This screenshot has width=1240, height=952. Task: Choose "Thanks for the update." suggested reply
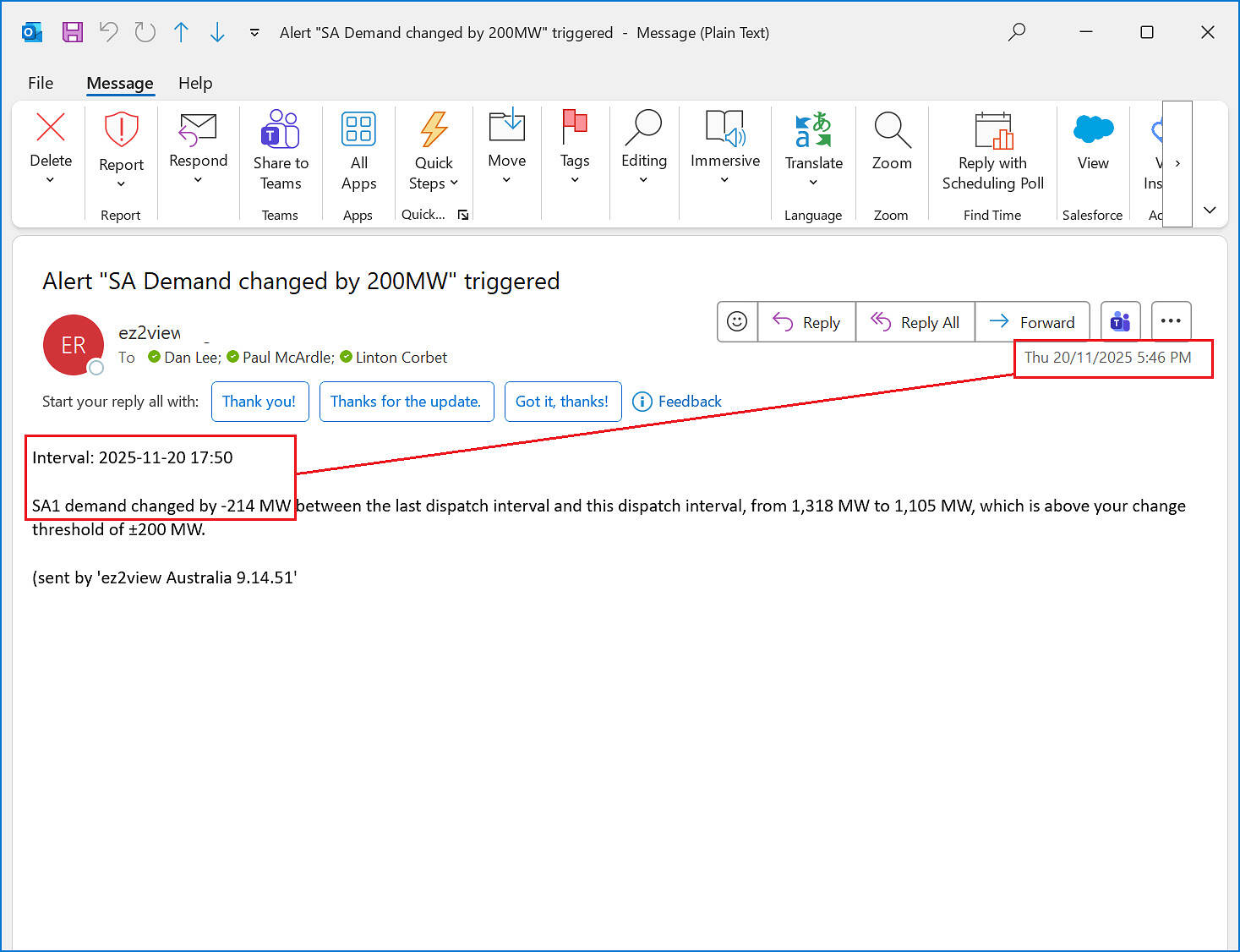click(406, 402)
